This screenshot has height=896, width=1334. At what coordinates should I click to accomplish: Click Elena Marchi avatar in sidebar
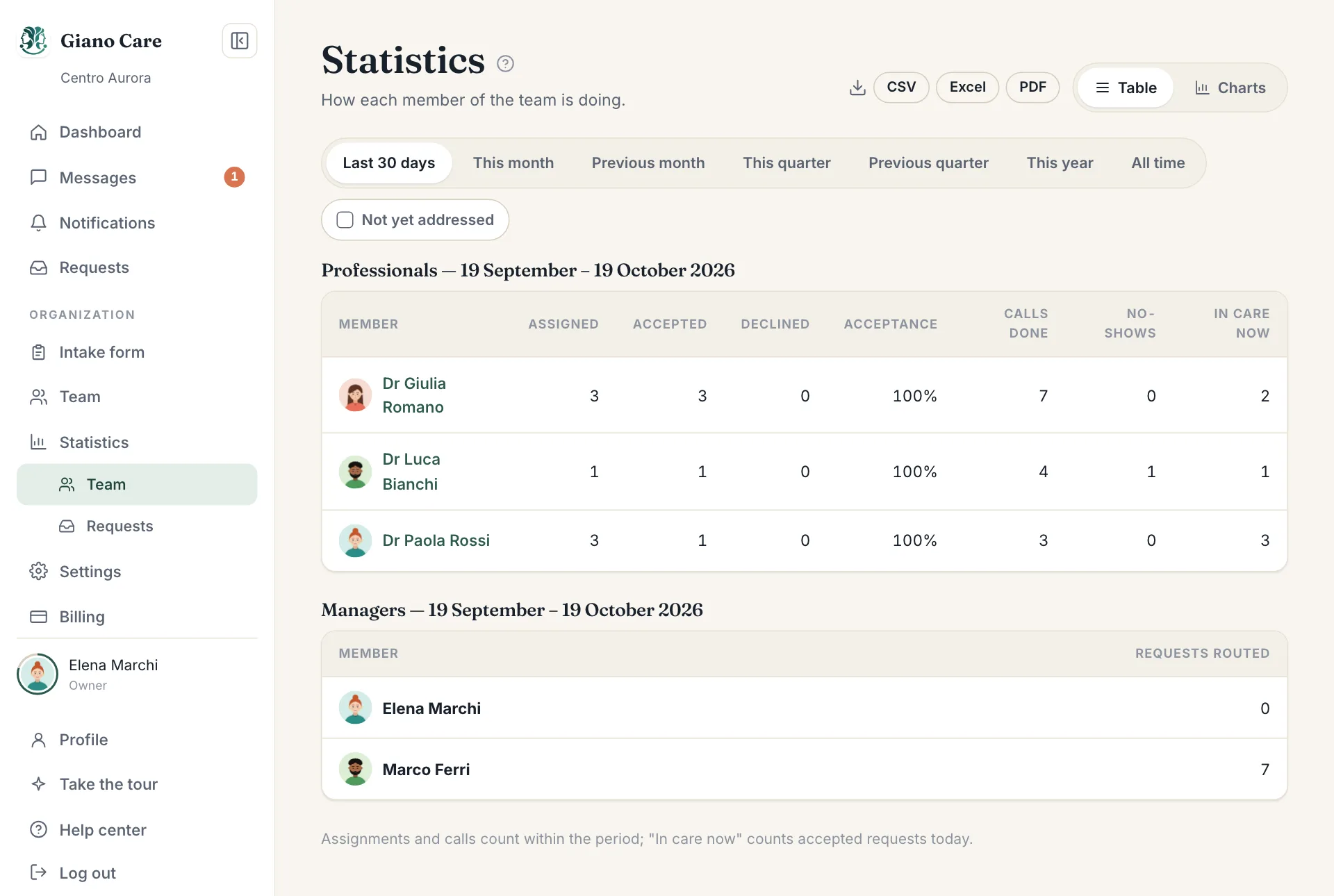(38, 674)
